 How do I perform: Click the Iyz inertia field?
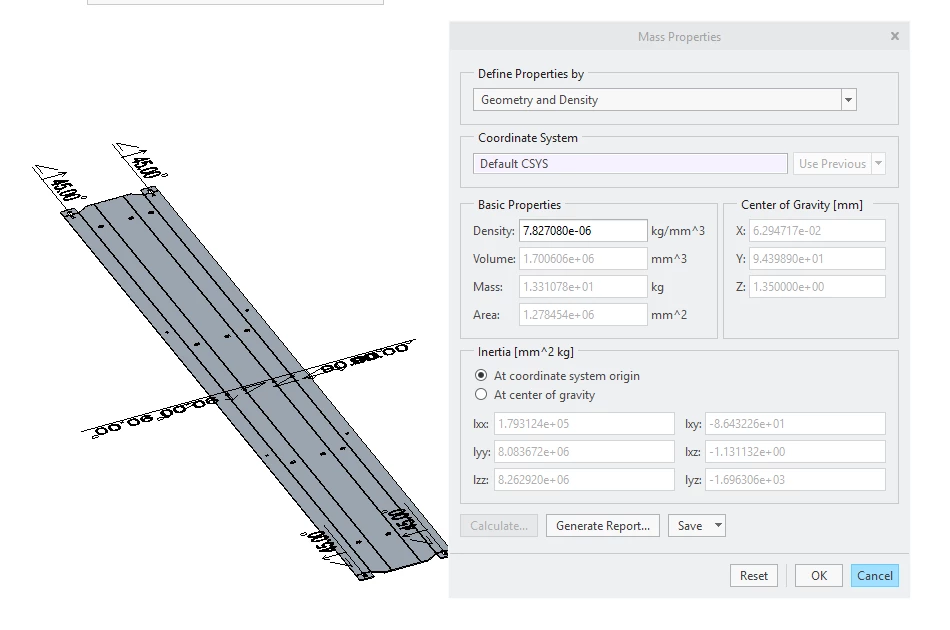tap(795, 479)
